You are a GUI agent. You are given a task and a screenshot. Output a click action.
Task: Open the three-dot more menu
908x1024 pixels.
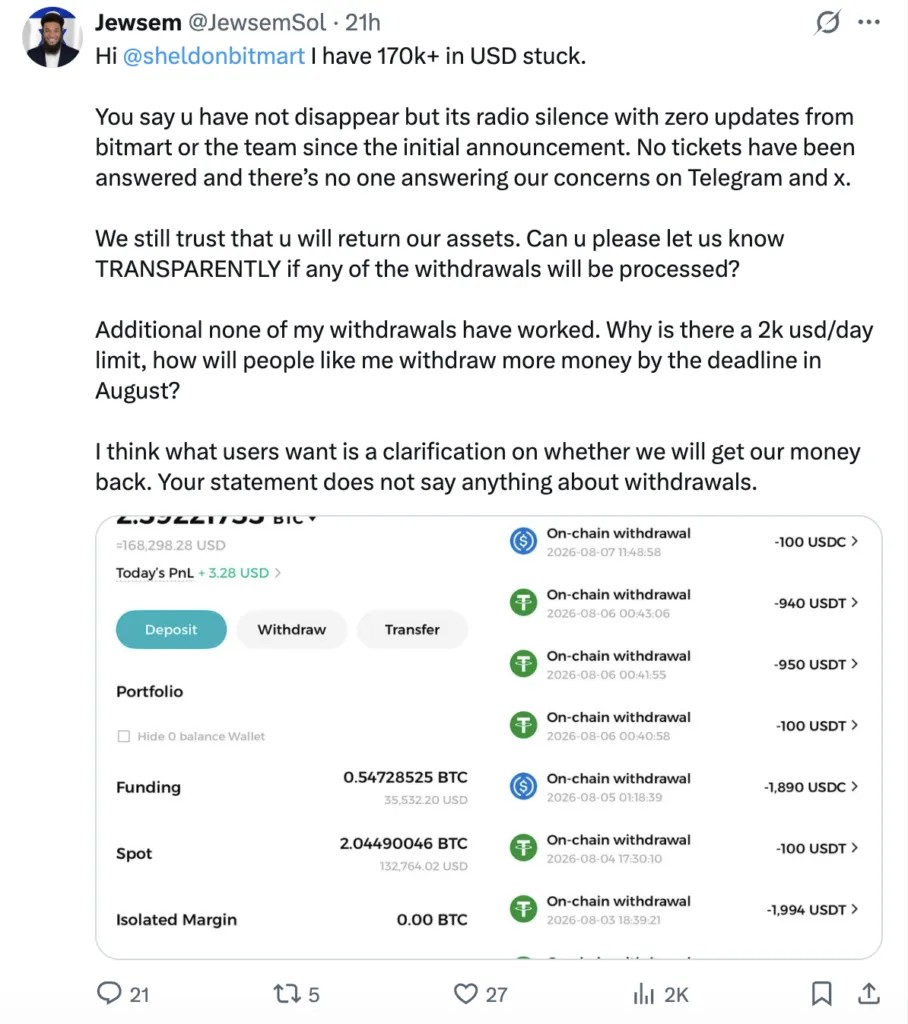pyautogui.click(x=869, y=22)
